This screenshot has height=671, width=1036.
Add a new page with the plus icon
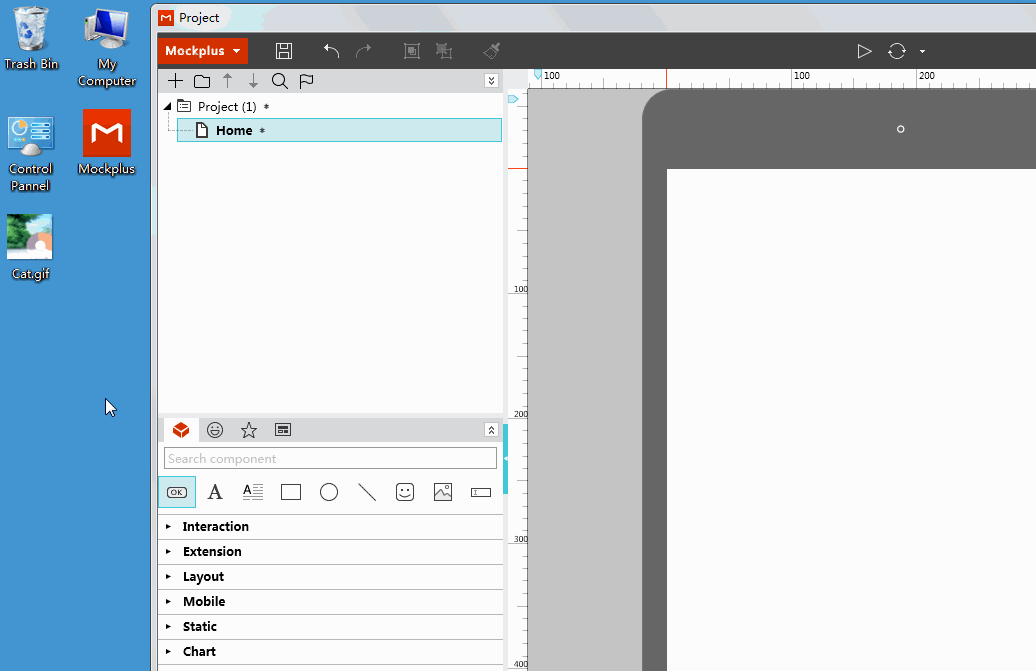(x=175, y=81)
